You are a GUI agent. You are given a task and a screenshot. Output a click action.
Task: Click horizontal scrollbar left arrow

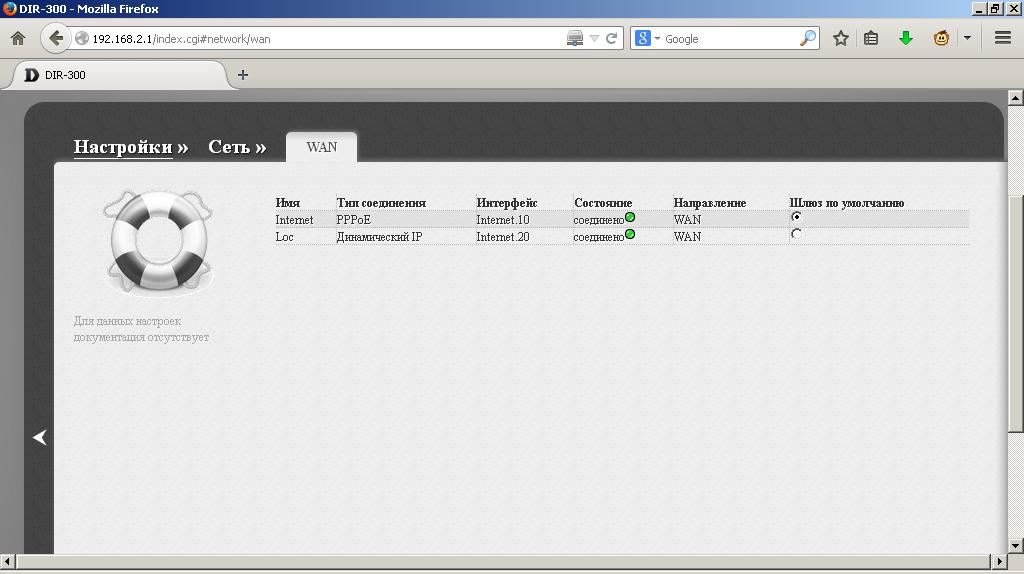pos(7,561)
